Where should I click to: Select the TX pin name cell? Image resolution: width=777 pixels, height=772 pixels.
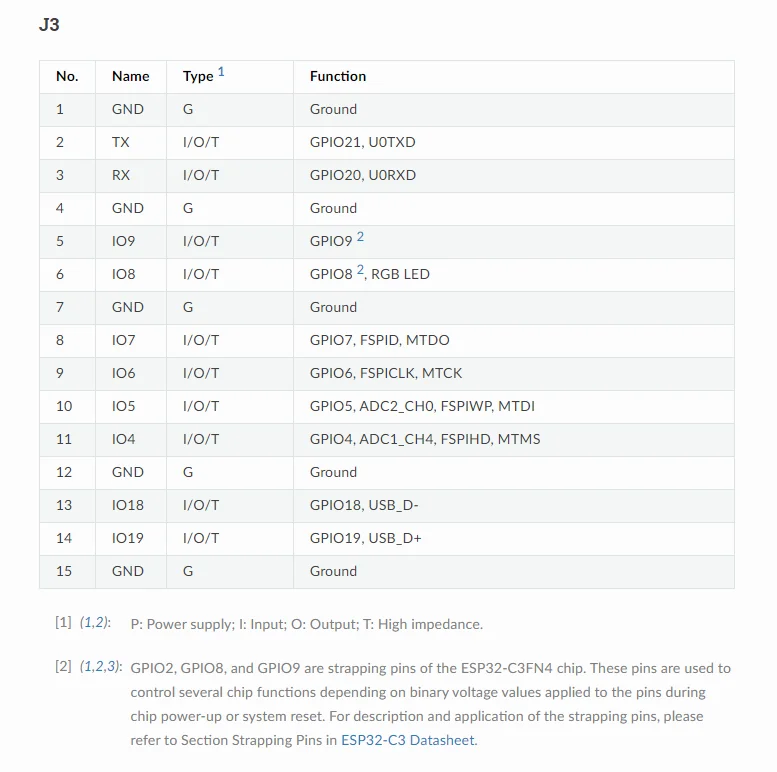click(x=121, y=142)
